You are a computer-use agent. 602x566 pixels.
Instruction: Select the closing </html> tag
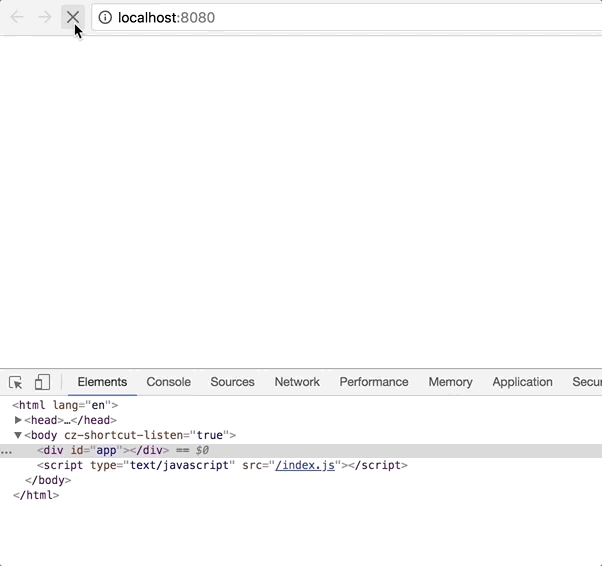click(36, 495)
